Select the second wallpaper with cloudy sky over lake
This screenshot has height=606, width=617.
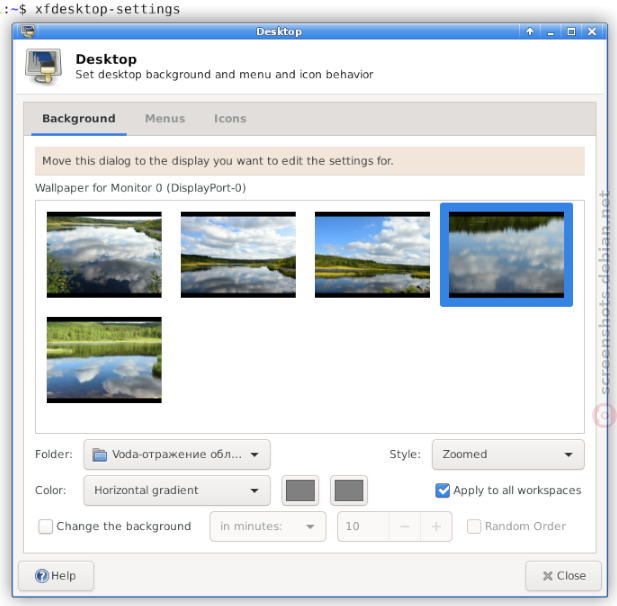tap(238, 255)
